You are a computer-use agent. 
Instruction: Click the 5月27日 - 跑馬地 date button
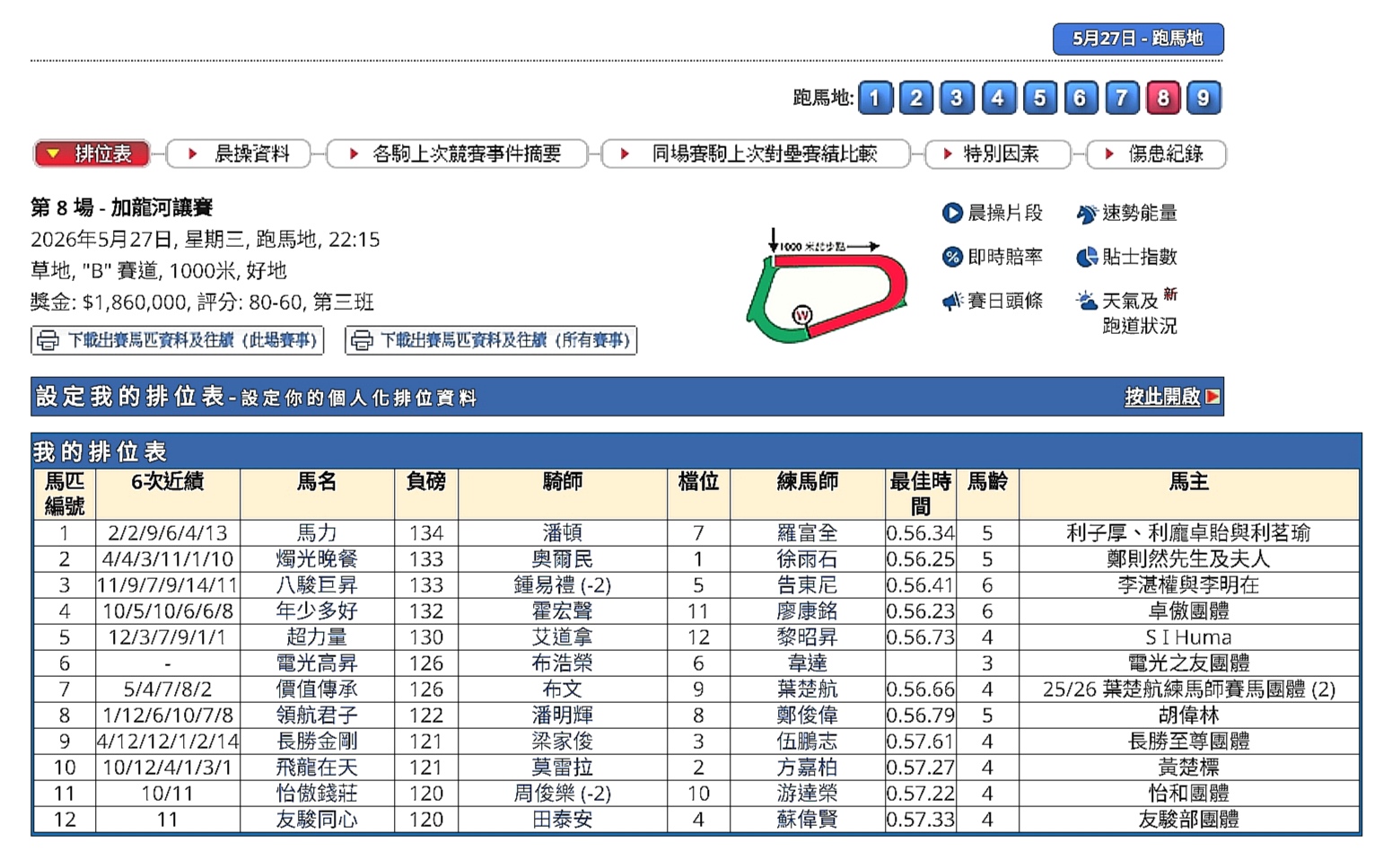tap(1138, 39)
